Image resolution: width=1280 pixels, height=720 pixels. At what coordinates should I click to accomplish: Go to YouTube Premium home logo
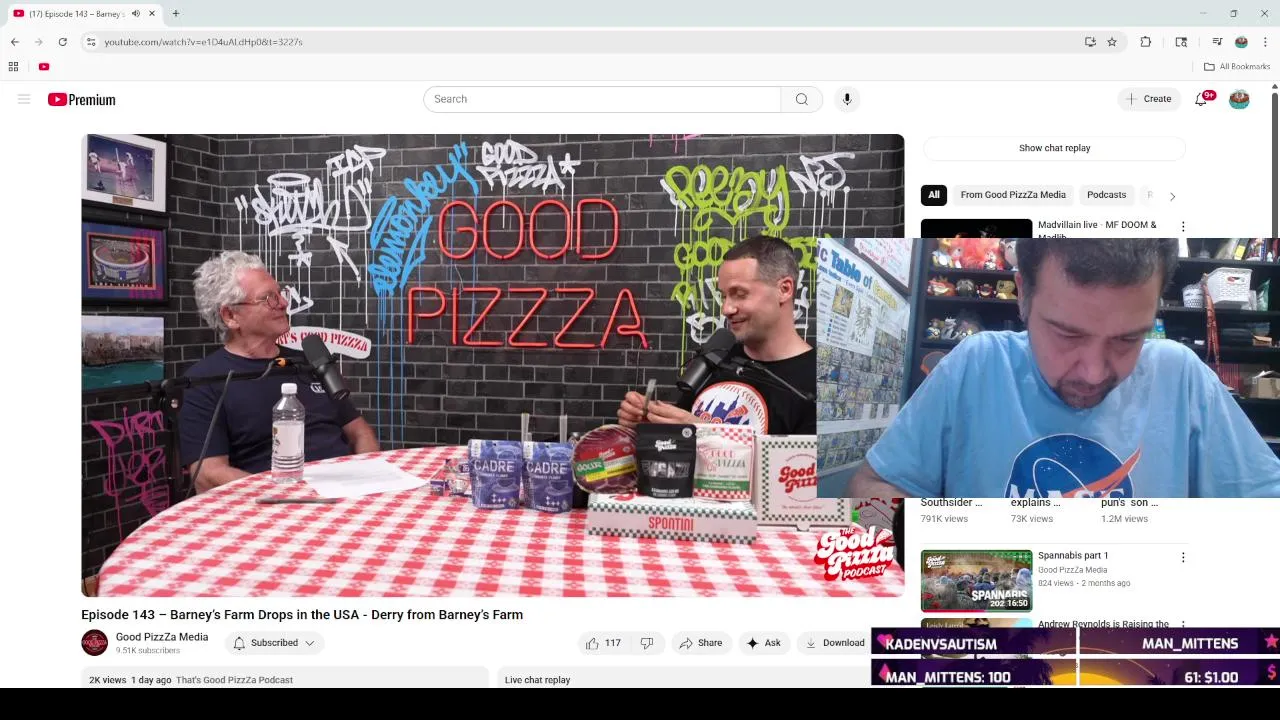pyautogui.click(x=82, y=99)
